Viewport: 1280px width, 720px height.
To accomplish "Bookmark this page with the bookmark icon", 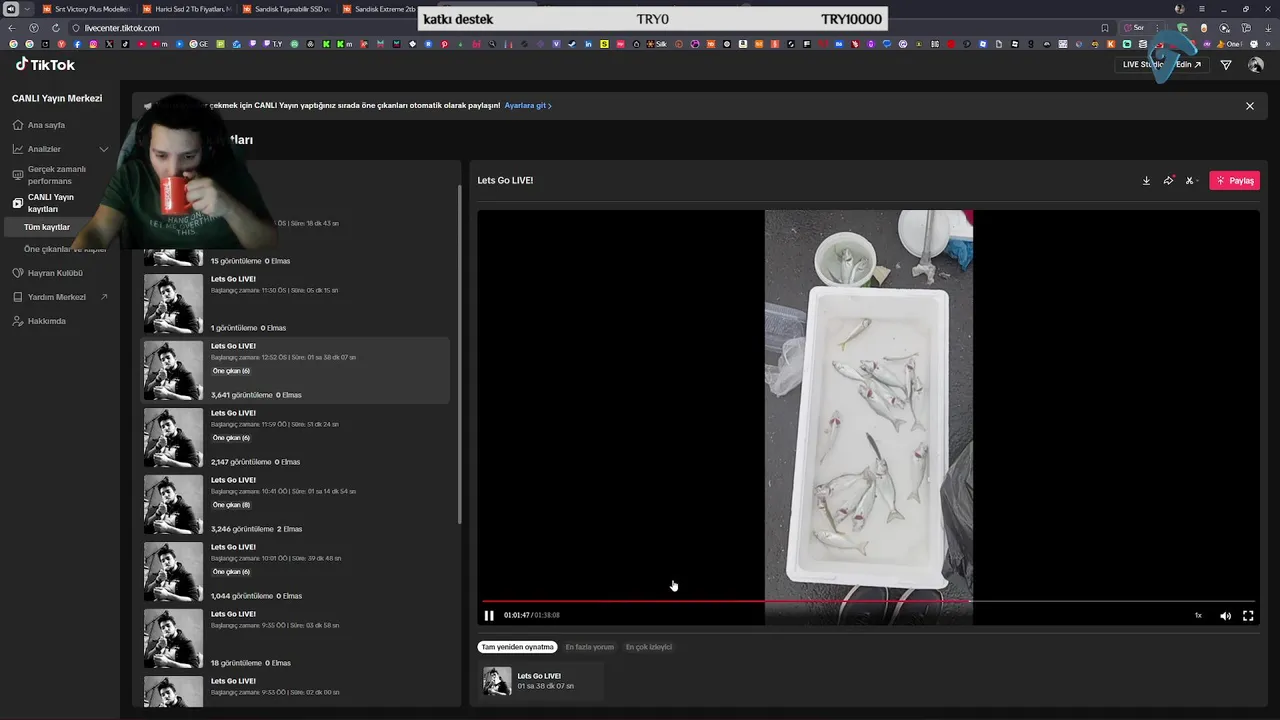I will pos(1104,28).
